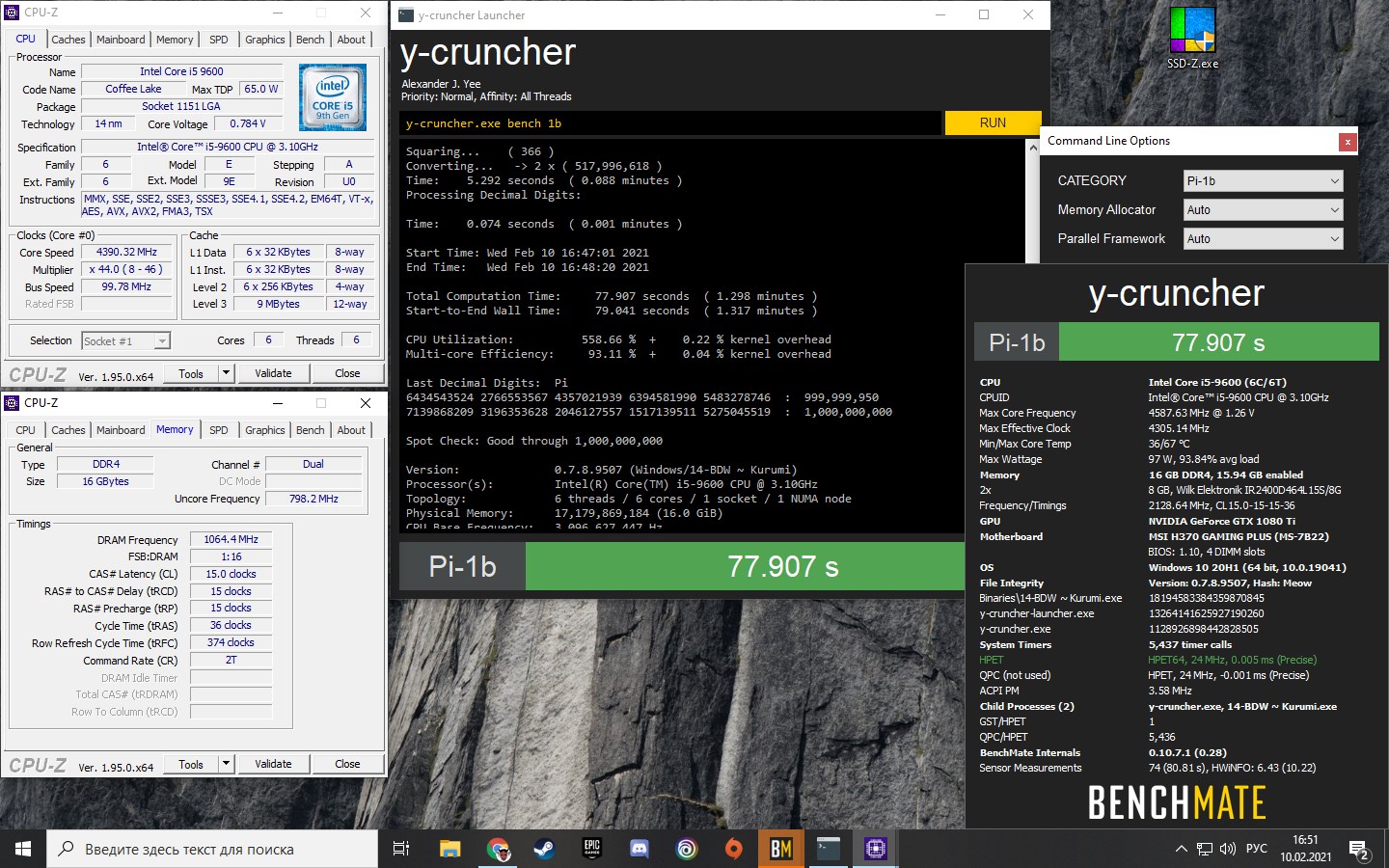The height and width of the screenshot is (868, 1389).
Task: Open the Memory Allocator dropdown
Action: coord(1263,210)
